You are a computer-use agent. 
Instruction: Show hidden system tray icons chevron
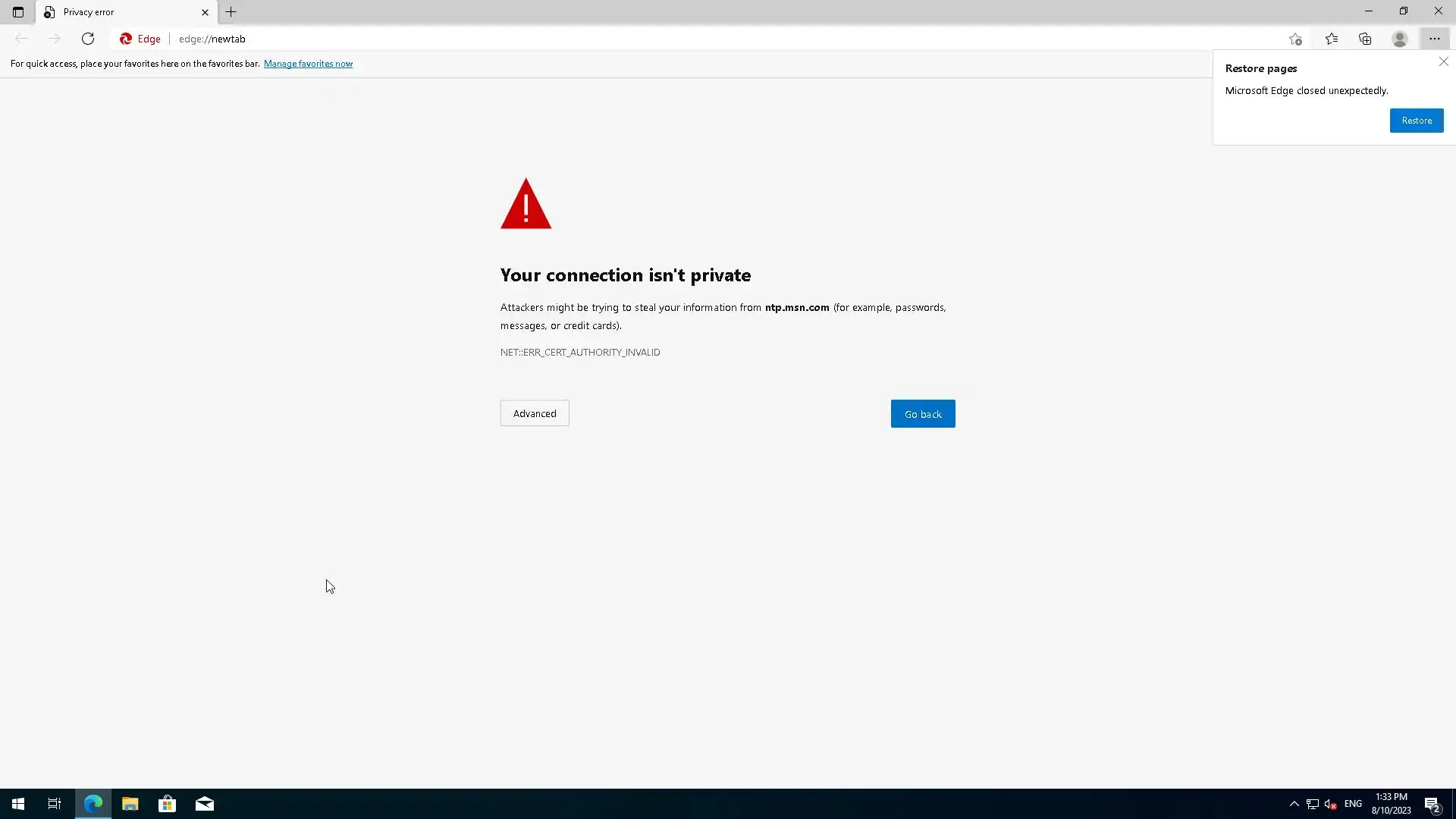[1294, 804]
